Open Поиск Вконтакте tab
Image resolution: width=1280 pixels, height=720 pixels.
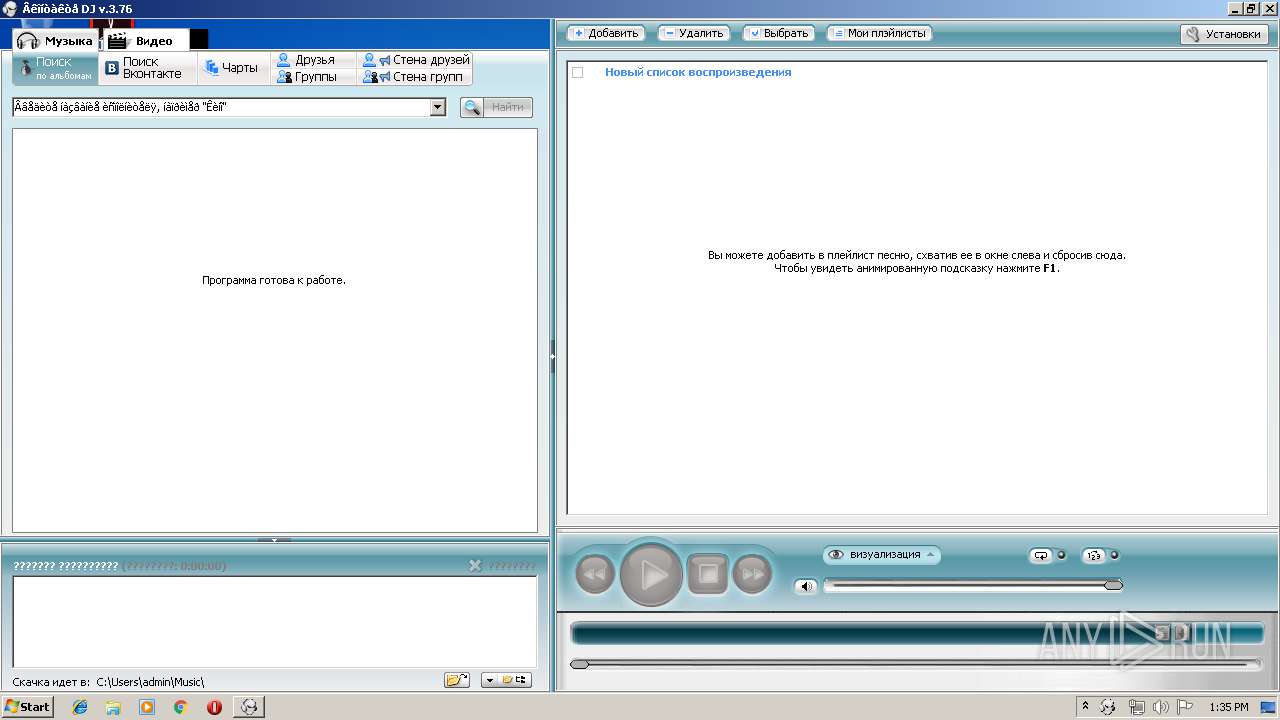point(148,68)
